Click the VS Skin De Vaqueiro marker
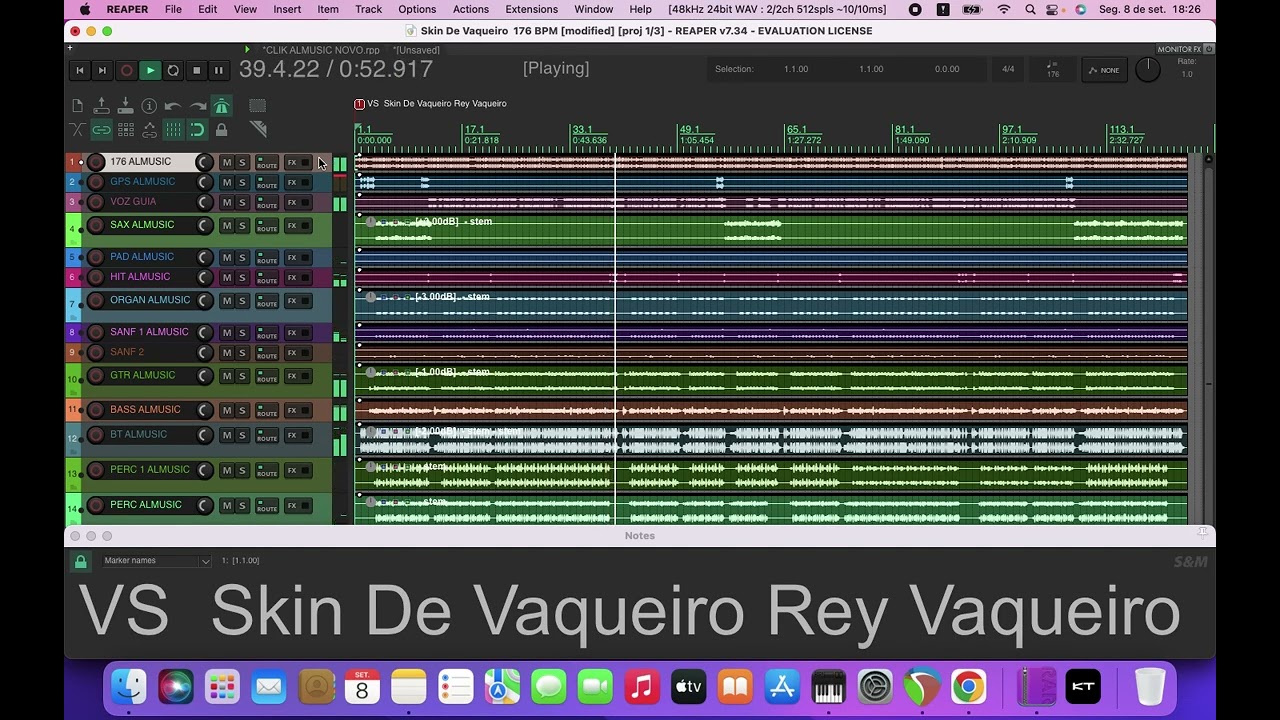The width and height of the screenshot is (1280, 720). 431,104
